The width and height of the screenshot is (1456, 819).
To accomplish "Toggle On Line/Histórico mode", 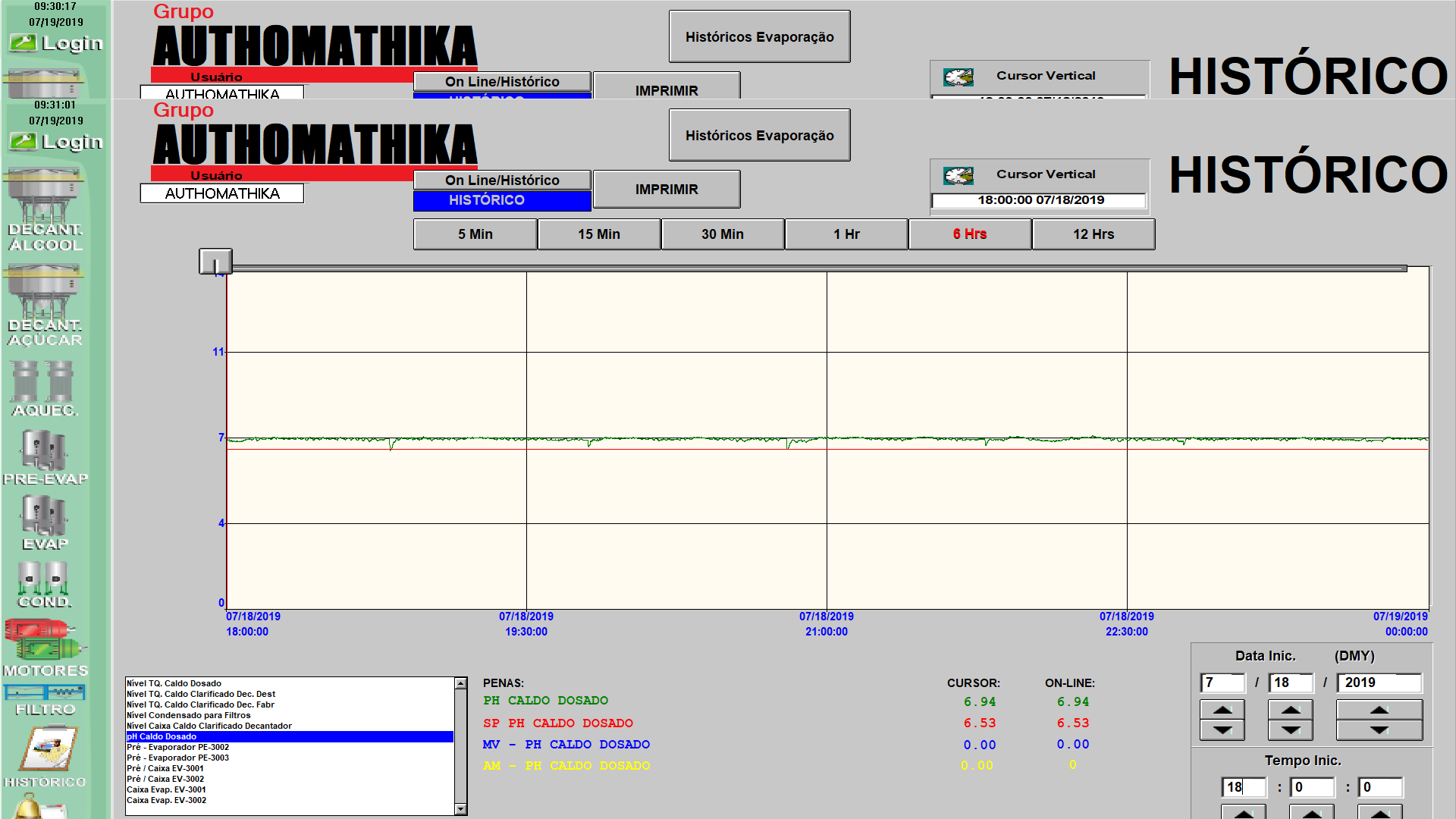I will pos(502,180).
